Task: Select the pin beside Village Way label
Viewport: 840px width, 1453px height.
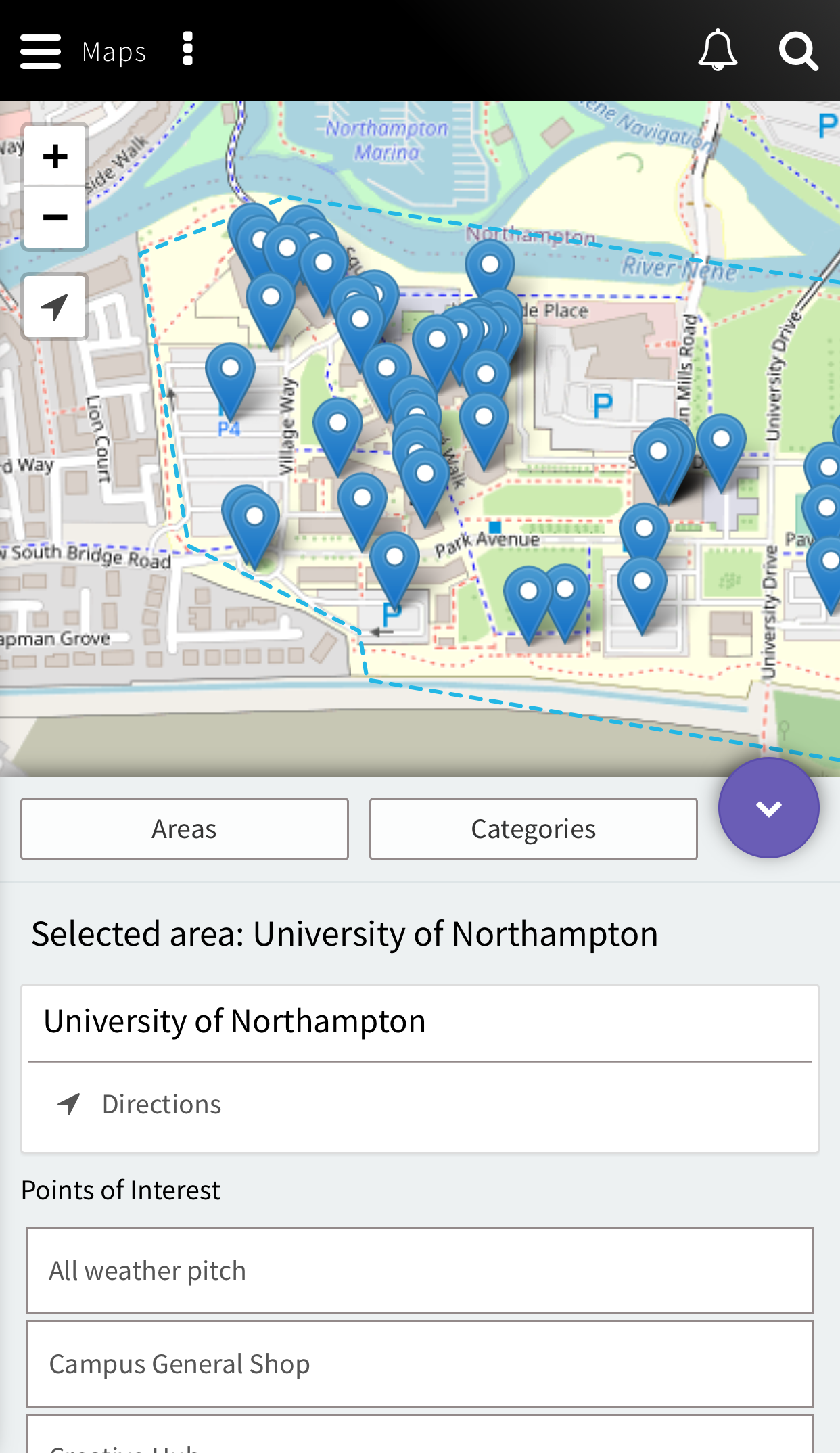Action: click(338, 436)
